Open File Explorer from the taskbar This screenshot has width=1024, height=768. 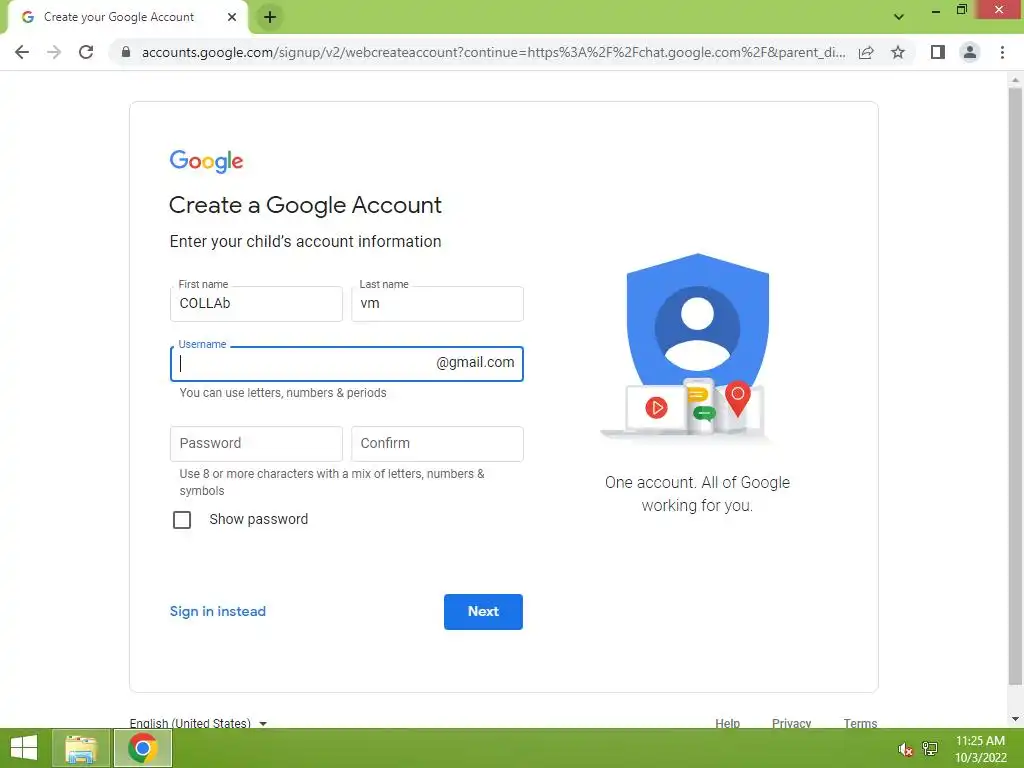tap(81, 748)
